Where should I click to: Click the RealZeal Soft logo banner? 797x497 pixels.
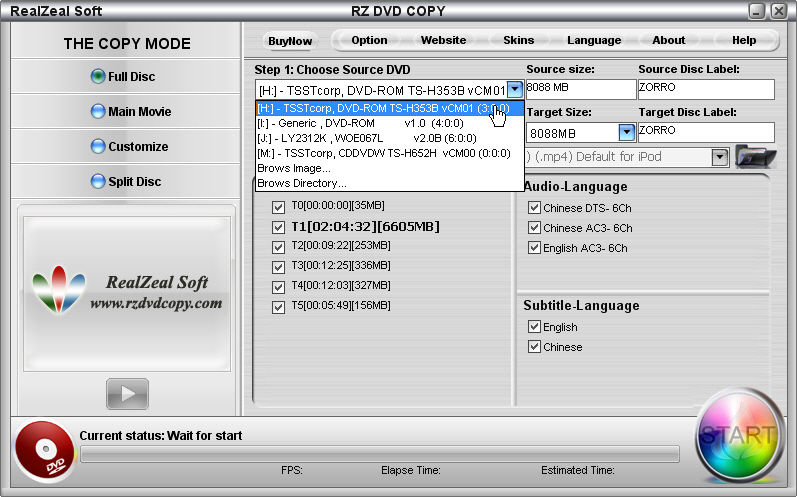point(127,294)
